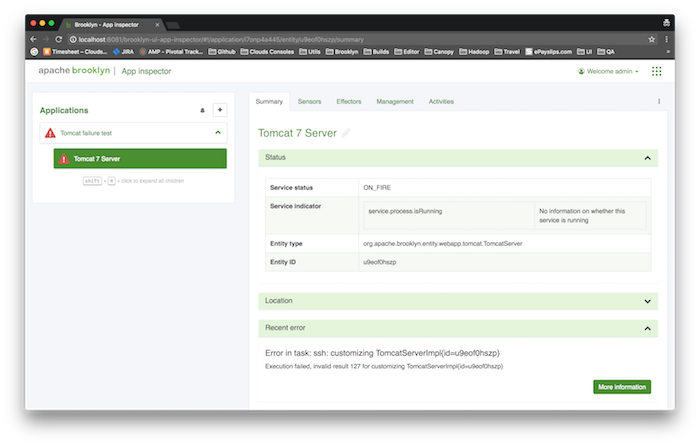This screenshot has height=446, width=700.
Task: Open the Management tab
Action: [x=395, y=101]
